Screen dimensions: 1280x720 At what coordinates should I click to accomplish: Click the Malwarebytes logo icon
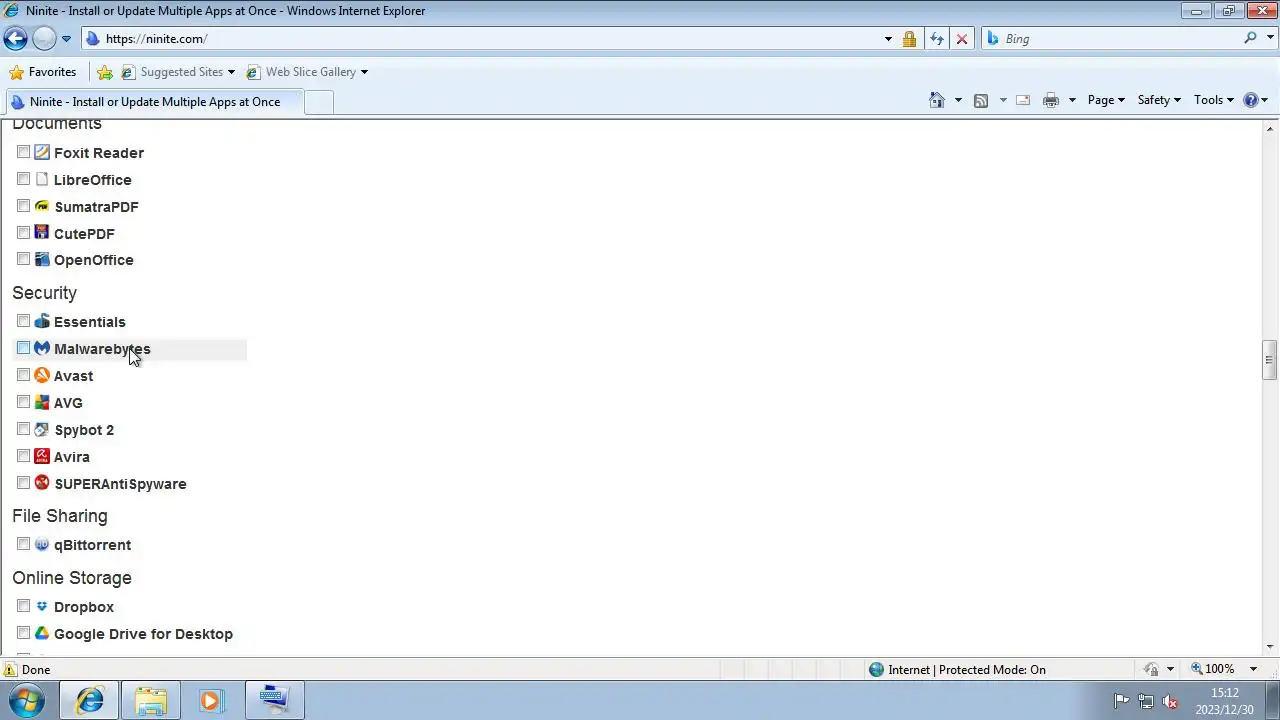41,348
